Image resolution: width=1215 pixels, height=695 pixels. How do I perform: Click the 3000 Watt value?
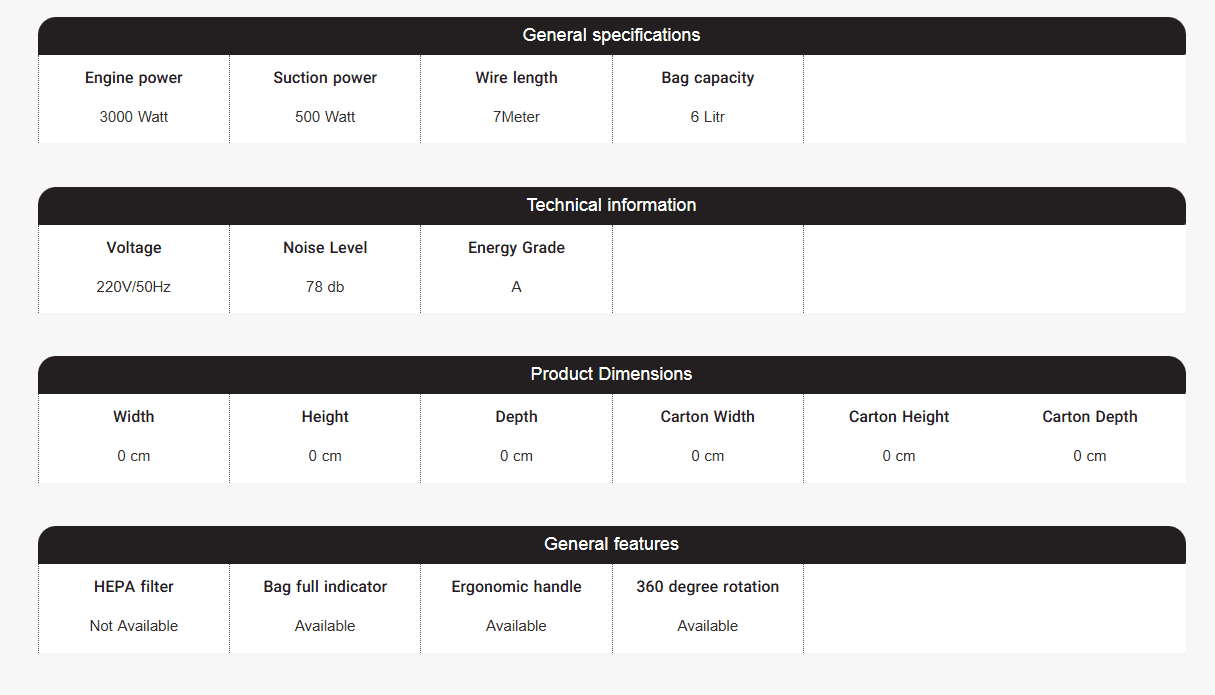pyautogui.click(x=134, y=117)
